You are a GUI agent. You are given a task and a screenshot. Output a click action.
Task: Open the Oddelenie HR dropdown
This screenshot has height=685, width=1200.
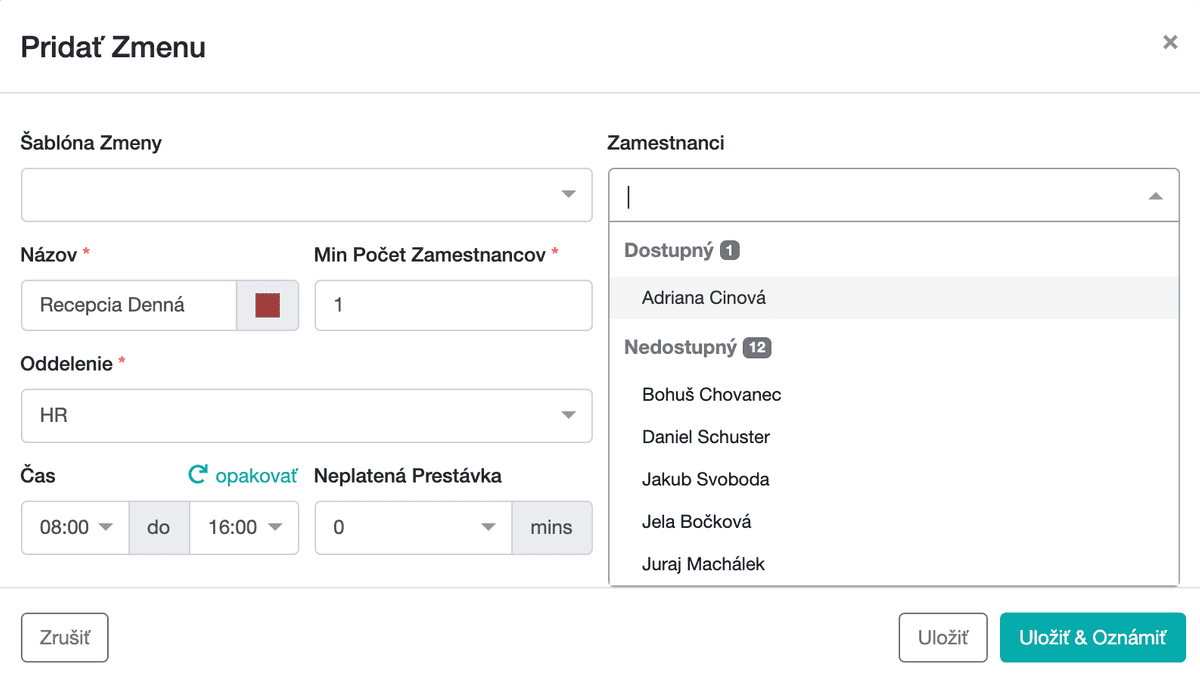[x=306, y=415]
